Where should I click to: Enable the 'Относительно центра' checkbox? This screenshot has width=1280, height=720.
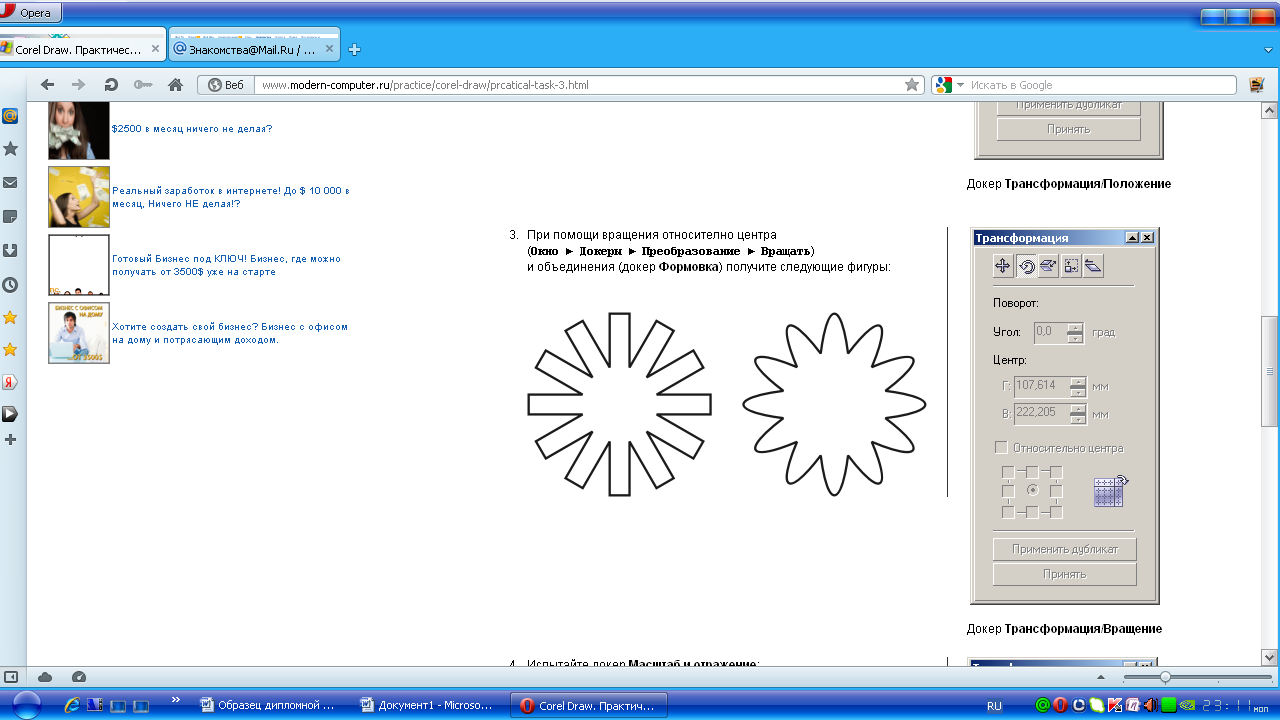tap(1001, 448)
